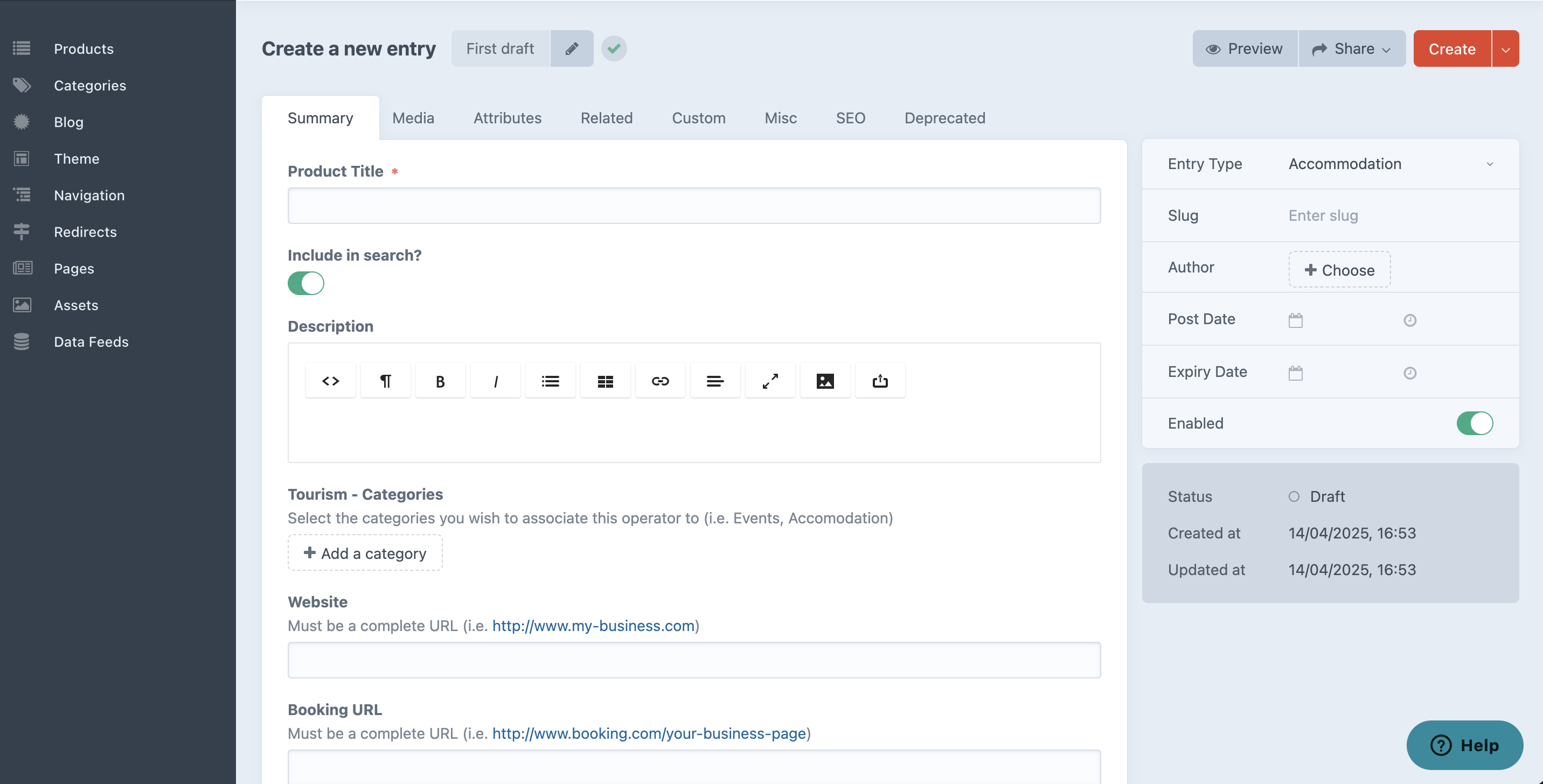The height and width of the screenshot is (784, 1543).
Task: Insert a bulleted list in Description
Action: click(x=551, y=381)
